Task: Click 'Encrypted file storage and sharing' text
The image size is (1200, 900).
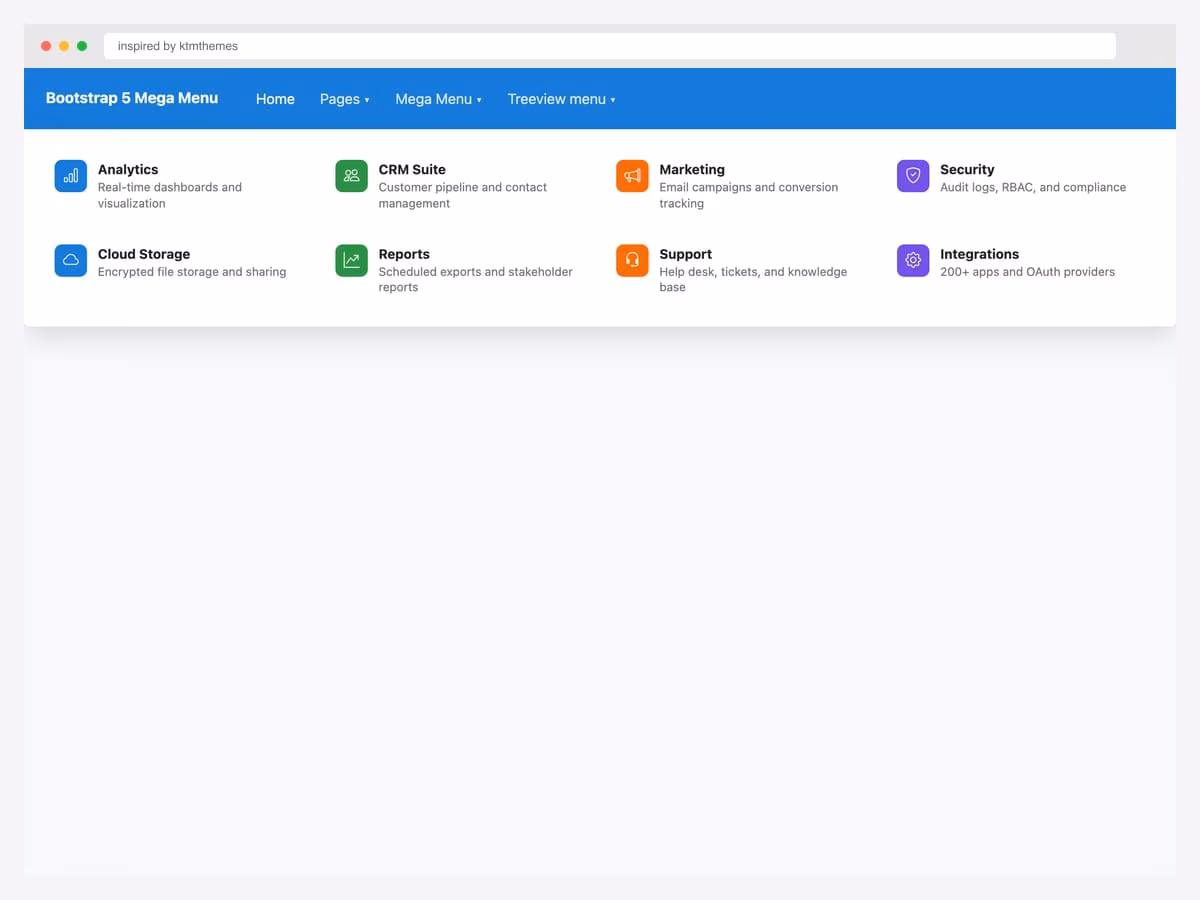Action: [192, 272]
